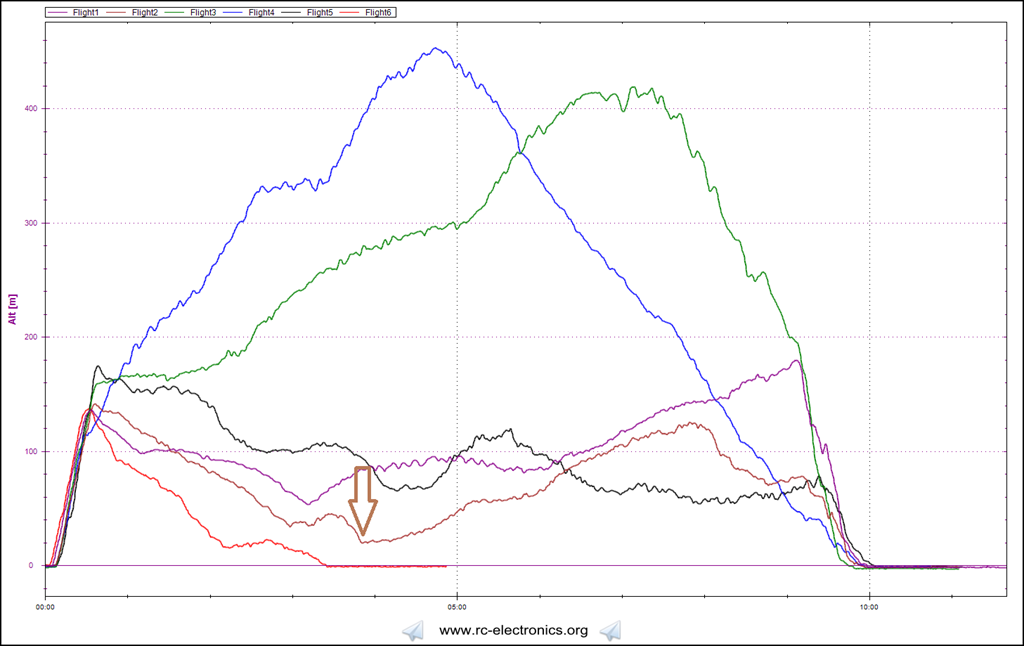Click the 00:00 time axis label
This screenshot has height=646, width=1024.
pos(45,606)
